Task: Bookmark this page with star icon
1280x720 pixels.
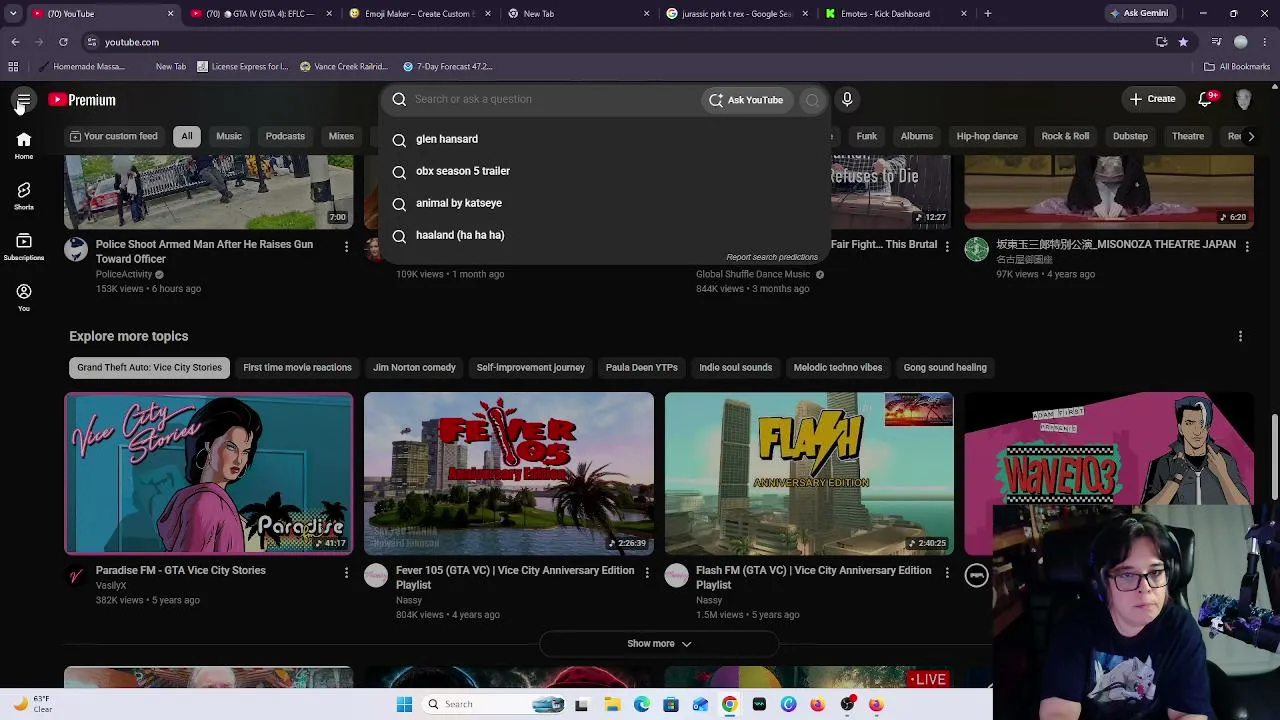Action: (x=1183, y=42)
